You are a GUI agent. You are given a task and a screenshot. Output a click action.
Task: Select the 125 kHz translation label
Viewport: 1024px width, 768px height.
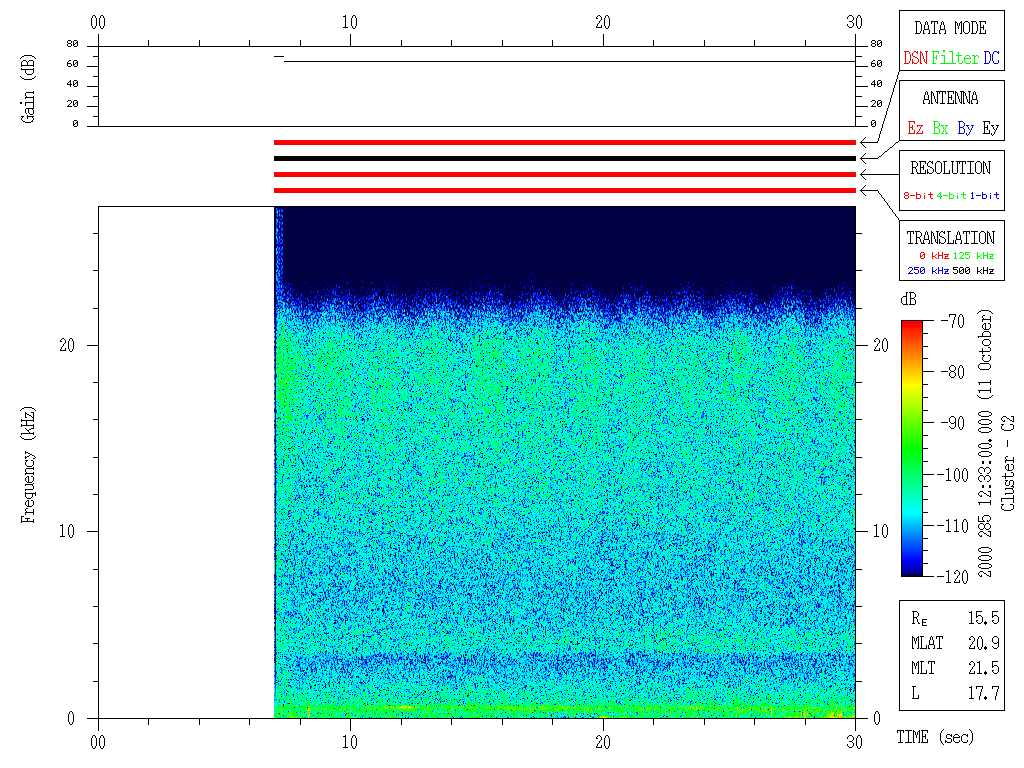tap(976, 256)
